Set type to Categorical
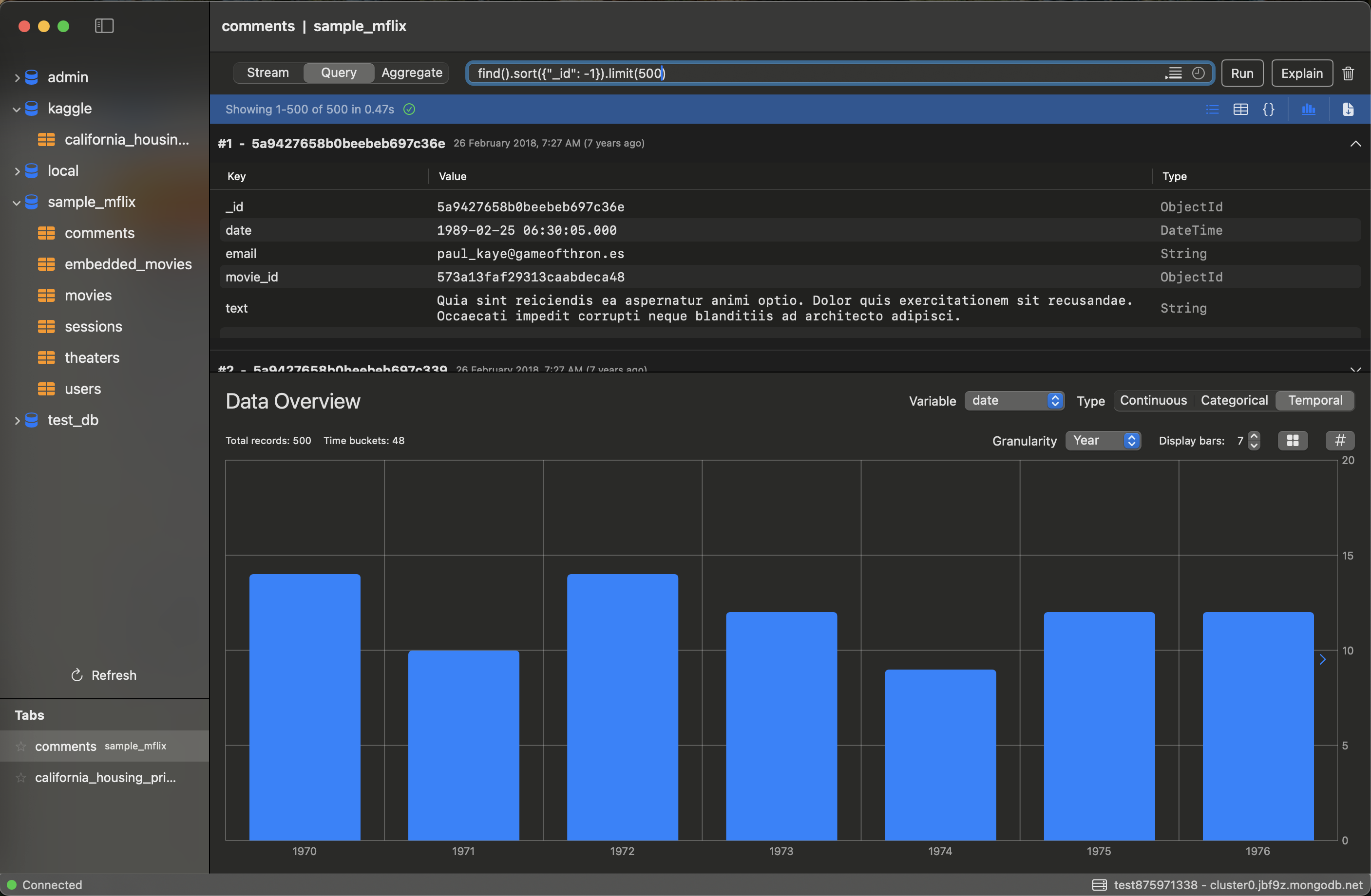 1234,401
